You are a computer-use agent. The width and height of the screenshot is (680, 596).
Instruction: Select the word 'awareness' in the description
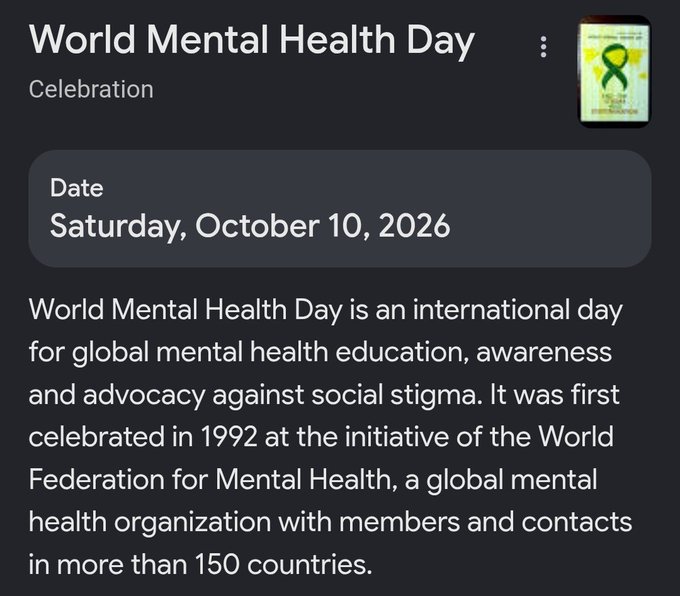(x=544, y=352)
